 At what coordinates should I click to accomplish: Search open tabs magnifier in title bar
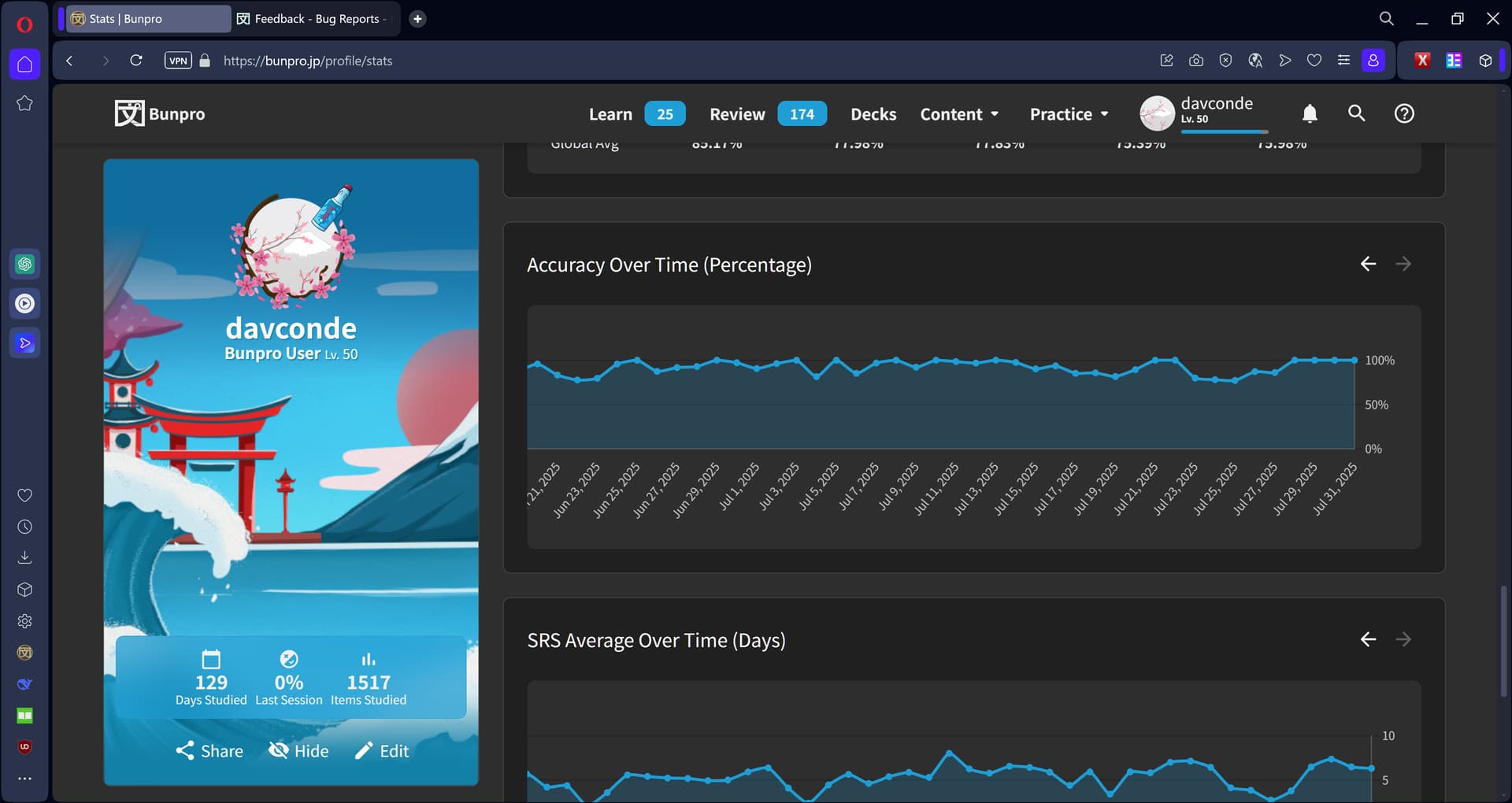coord(1387,19)
